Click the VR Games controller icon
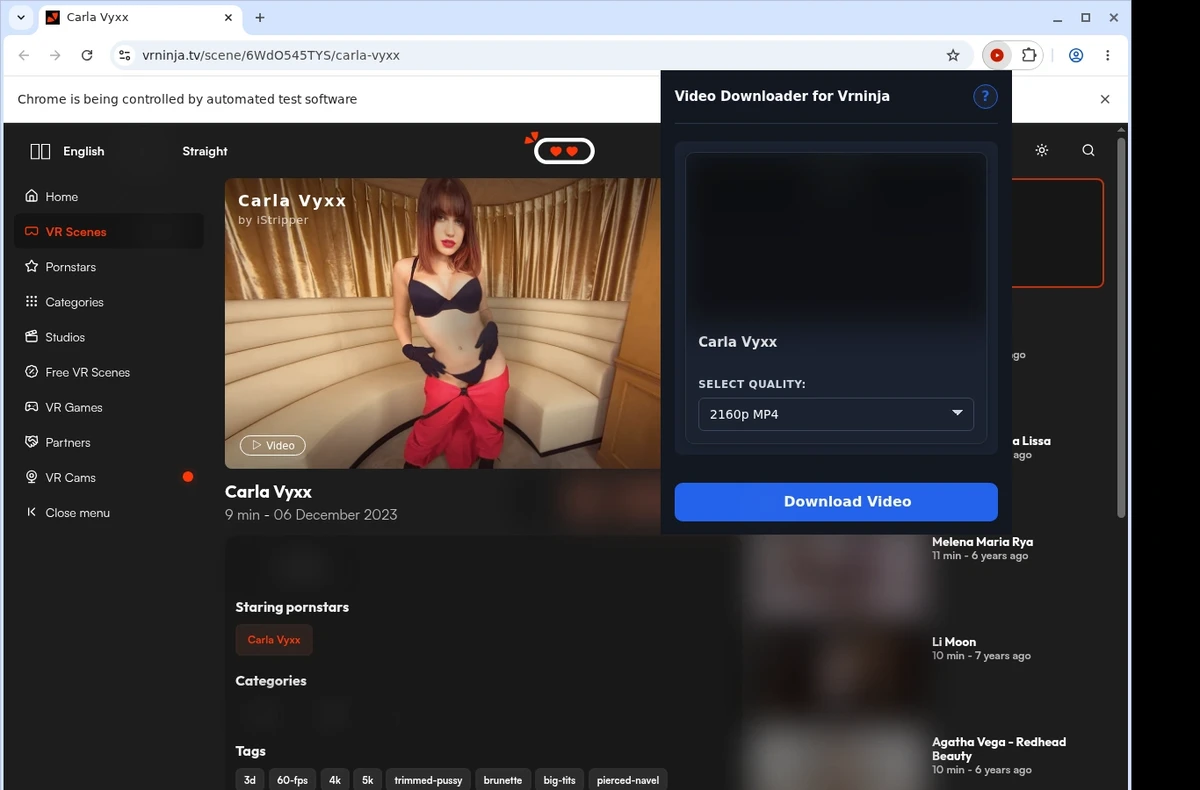The image size is (1200, 790). (32, 407)
